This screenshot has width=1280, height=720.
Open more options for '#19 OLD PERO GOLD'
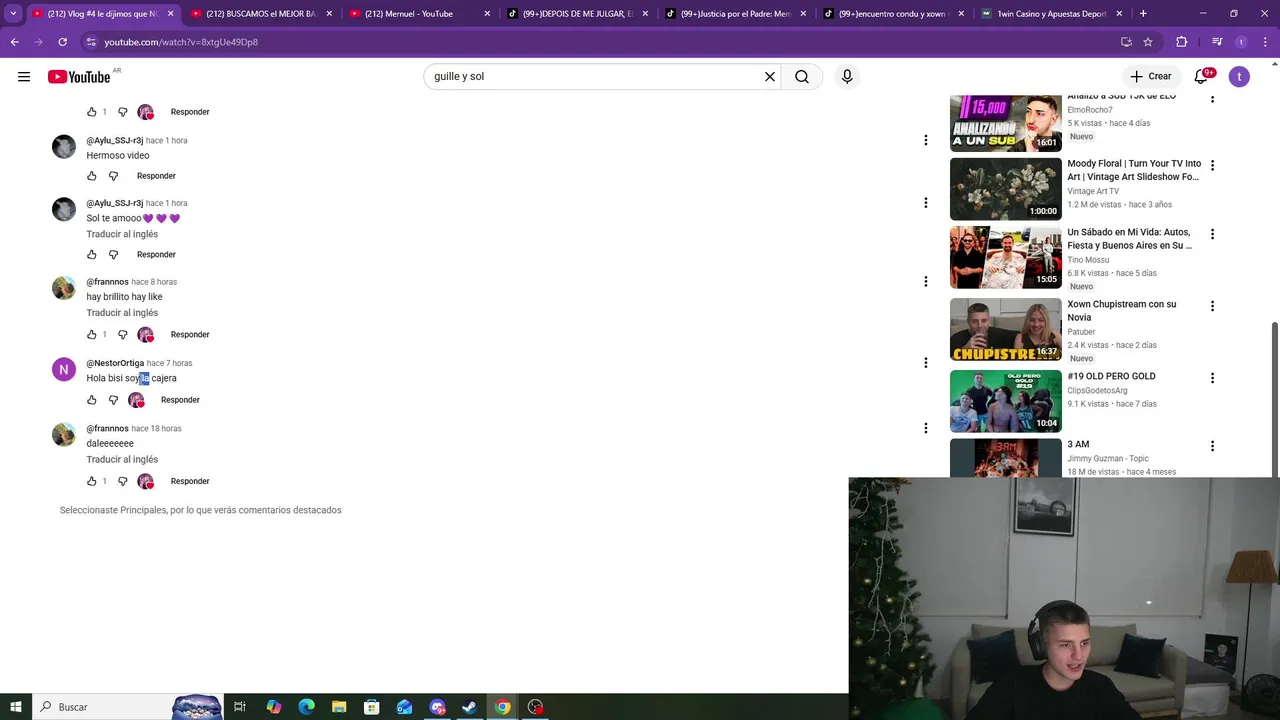tap(1212, 378)
